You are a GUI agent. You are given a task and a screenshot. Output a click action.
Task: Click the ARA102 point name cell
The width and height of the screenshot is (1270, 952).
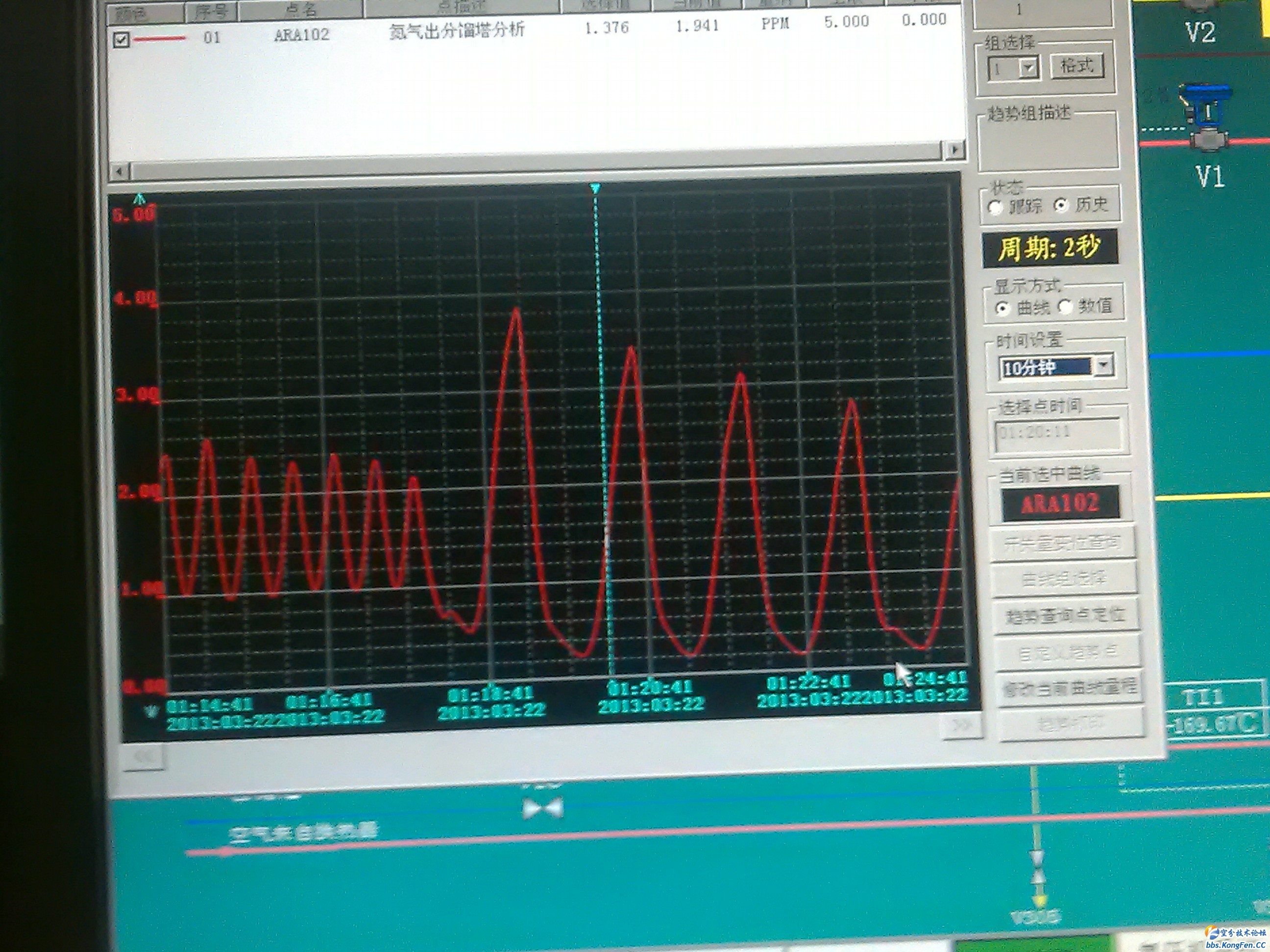302,34
